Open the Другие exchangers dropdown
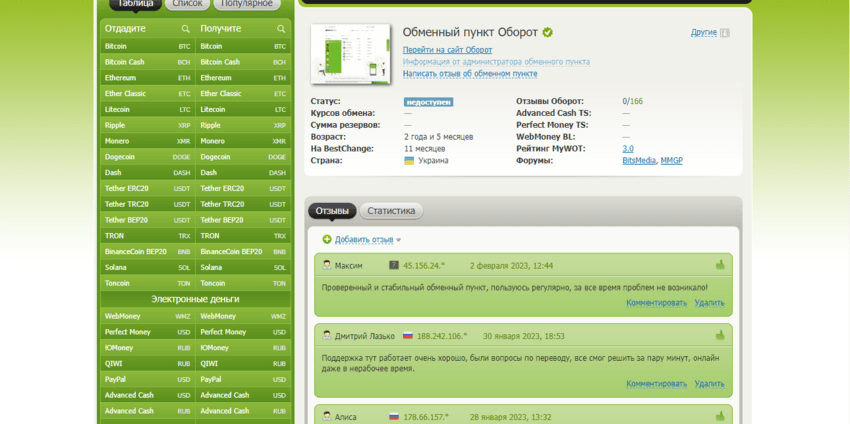 point(703,33)
